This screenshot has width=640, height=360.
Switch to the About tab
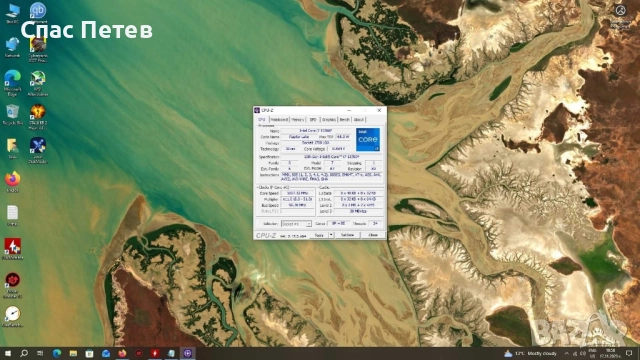[358, 120]
